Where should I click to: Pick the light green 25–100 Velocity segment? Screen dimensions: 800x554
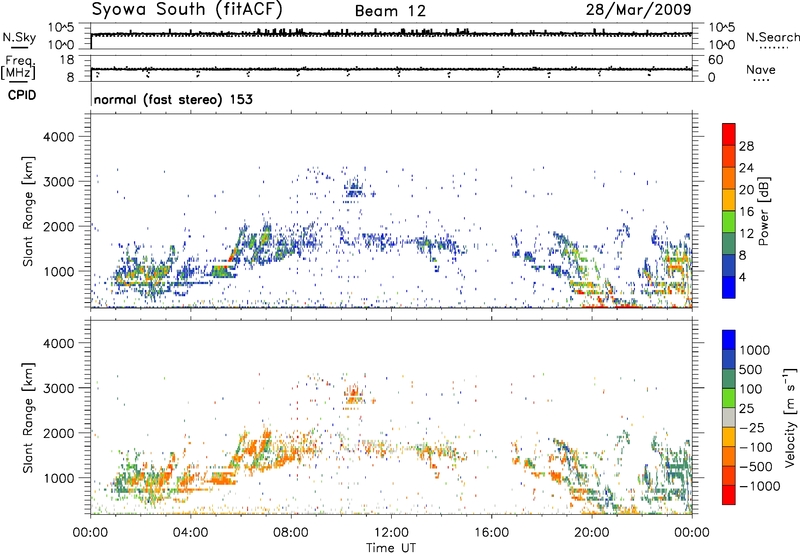point(729,397)
